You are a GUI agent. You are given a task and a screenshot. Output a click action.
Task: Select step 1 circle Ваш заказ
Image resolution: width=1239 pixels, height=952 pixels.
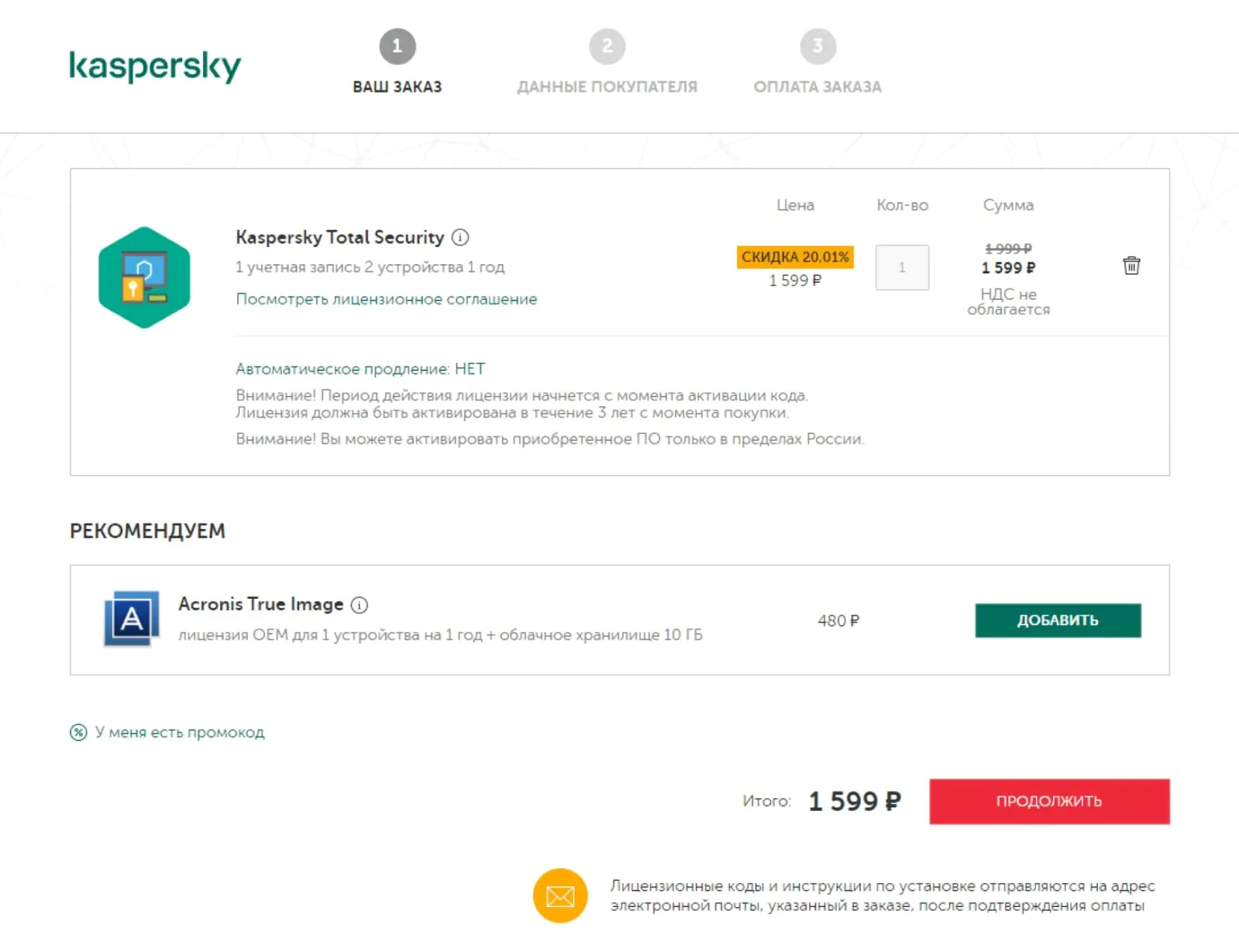coord(398,46)
